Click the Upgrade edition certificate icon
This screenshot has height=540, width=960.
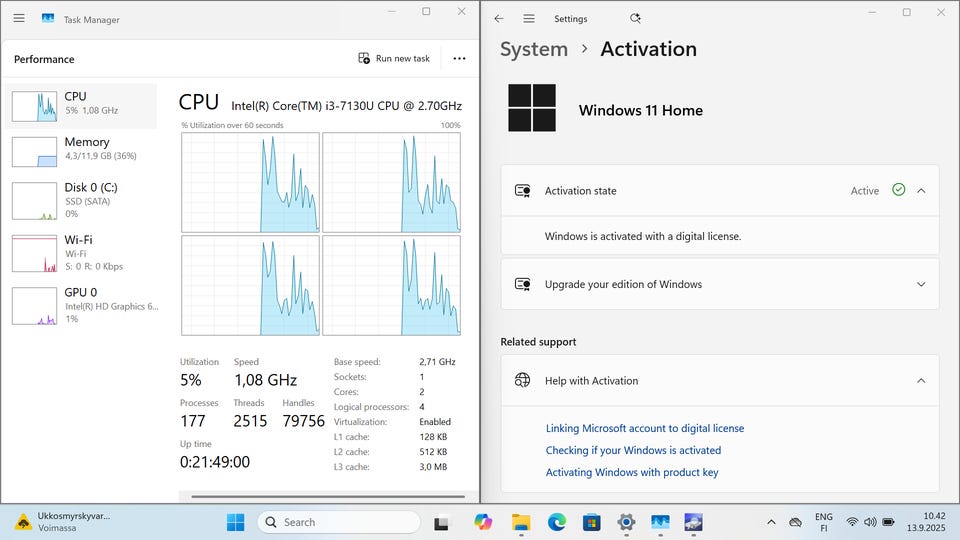[x=522, y=284]
